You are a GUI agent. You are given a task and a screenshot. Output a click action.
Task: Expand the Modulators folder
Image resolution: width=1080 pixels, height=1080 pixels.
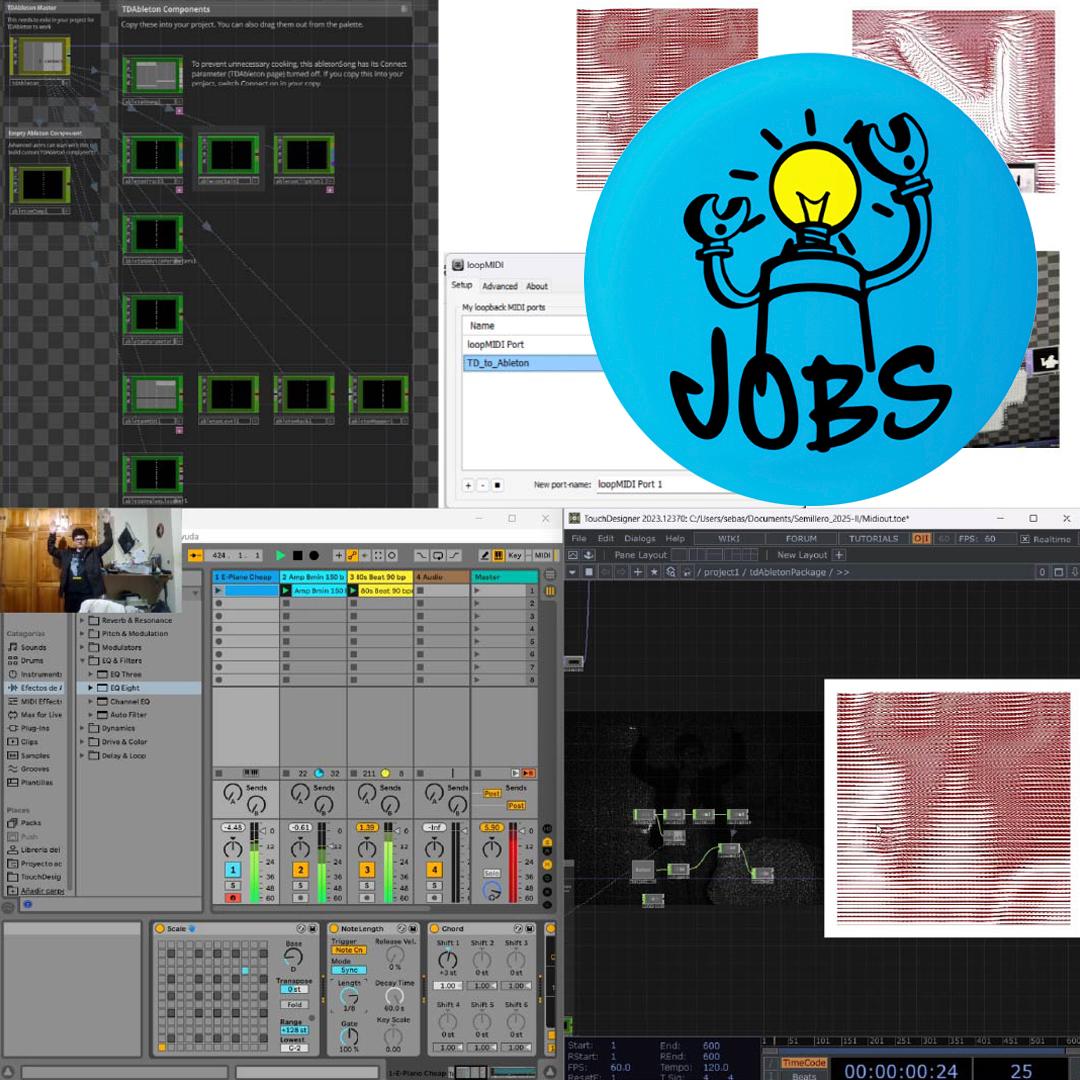[82, 647]
